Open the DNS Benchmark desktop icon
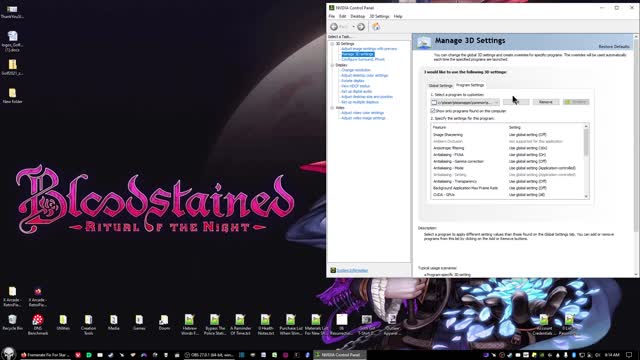 [38, 324]
